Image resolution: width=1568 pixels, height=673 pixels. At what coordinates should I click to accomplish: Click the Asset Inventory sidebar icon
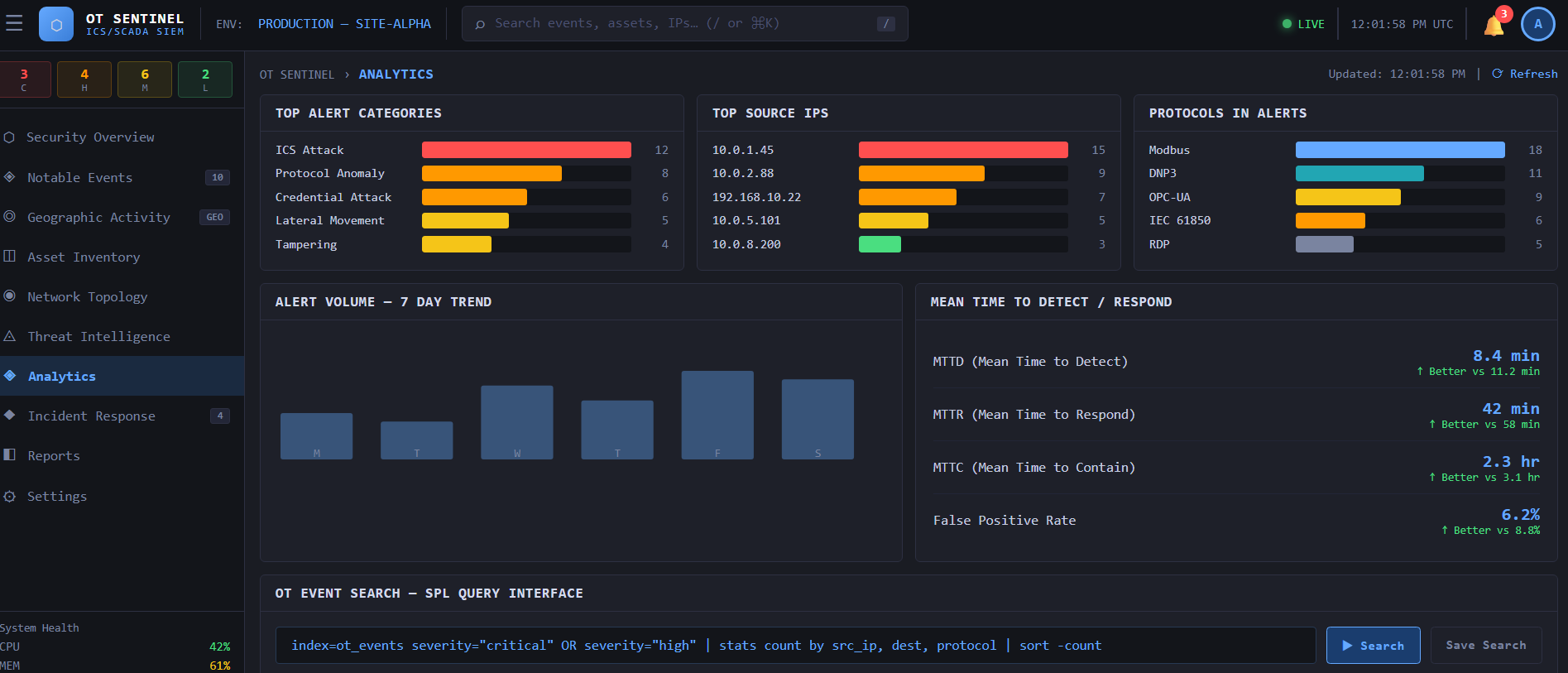[9, 257]
